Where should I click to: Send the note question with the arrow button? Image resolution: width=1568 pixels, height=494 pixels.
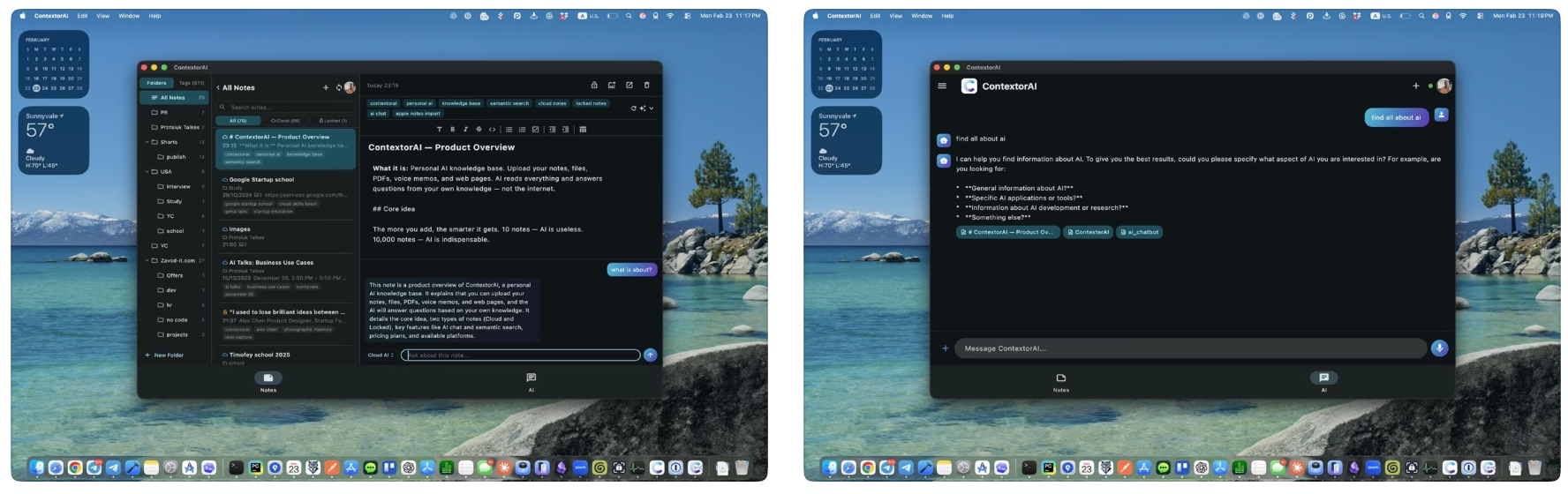click(x=651, y=355)
